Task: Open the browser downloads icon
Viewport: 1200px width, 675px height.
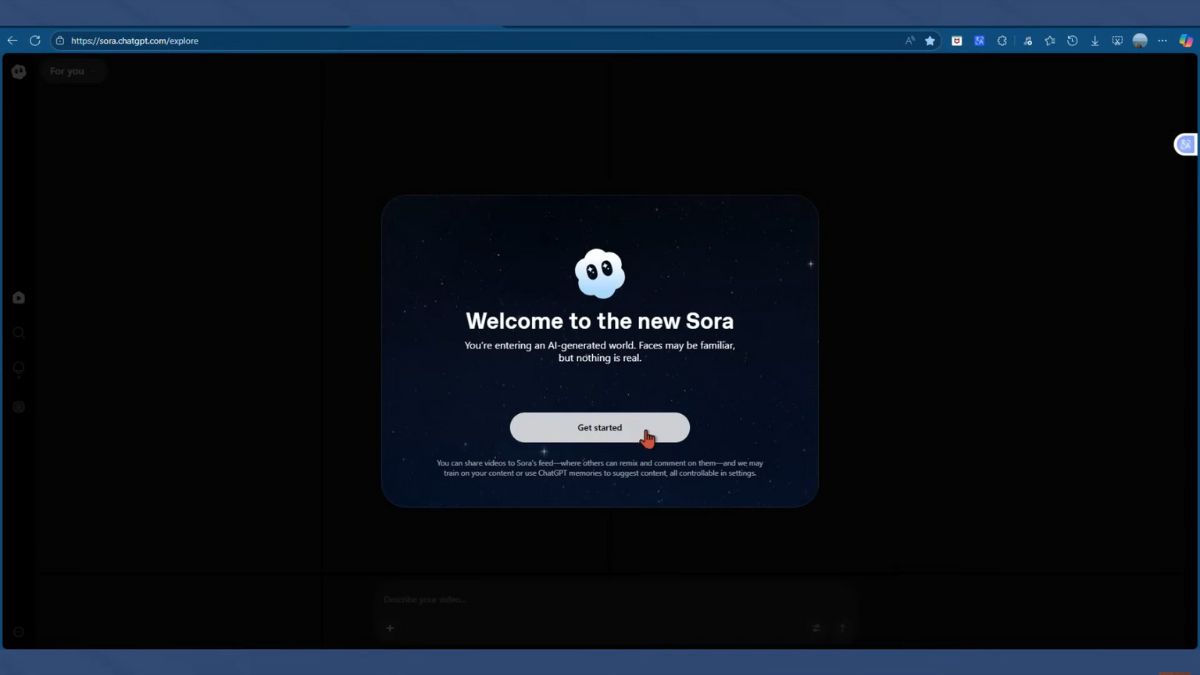Action: 1095,41
